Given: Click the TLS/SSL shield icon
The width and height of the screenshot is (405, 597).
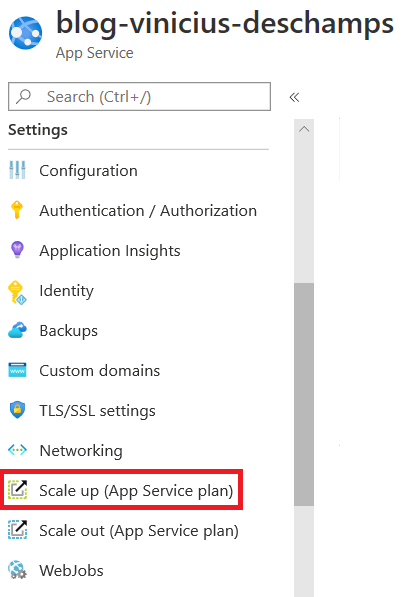Looking at the screenshot, I should tap(17, 410).
